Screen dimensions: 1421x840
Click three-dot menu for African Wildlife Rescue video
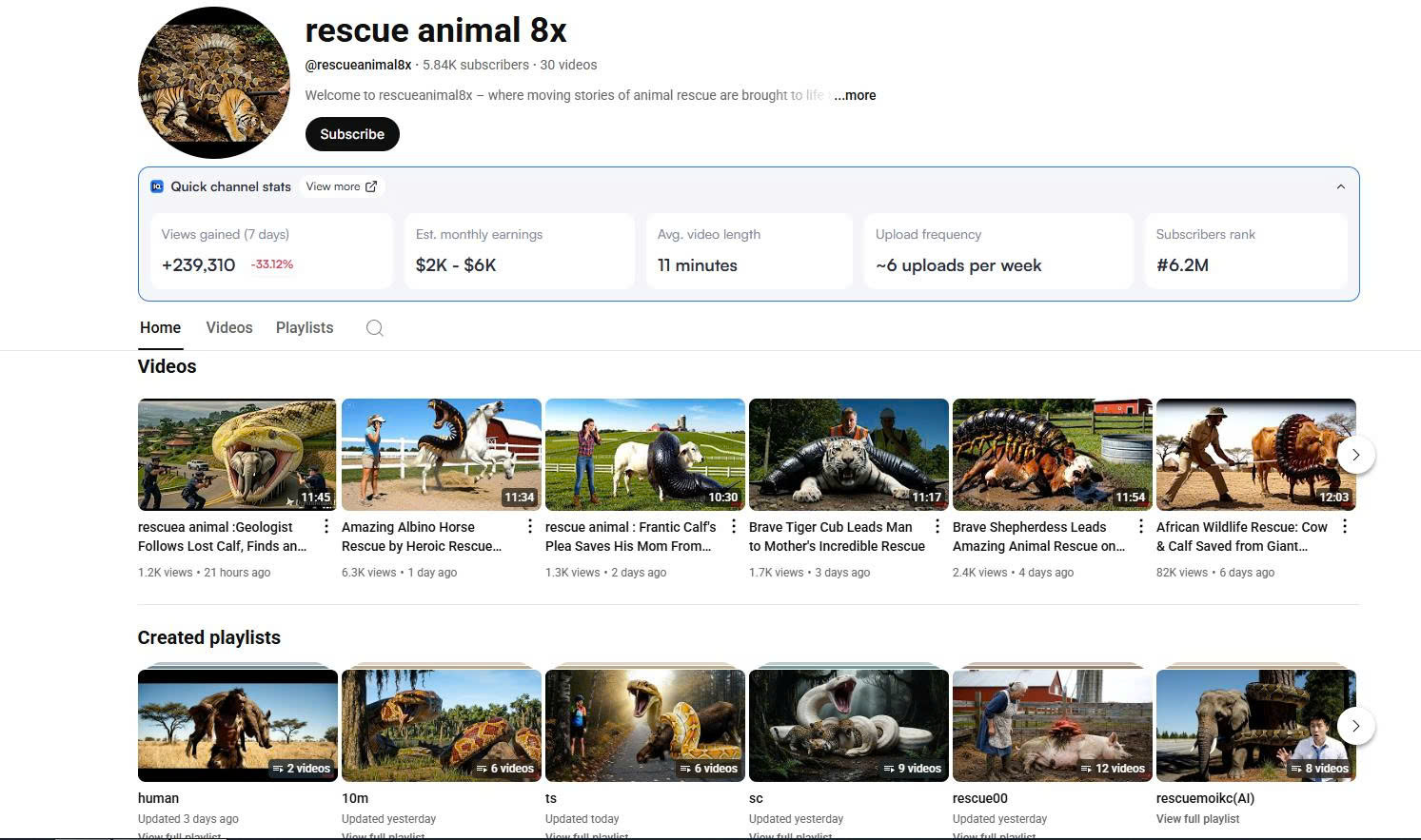point(1345,527)
